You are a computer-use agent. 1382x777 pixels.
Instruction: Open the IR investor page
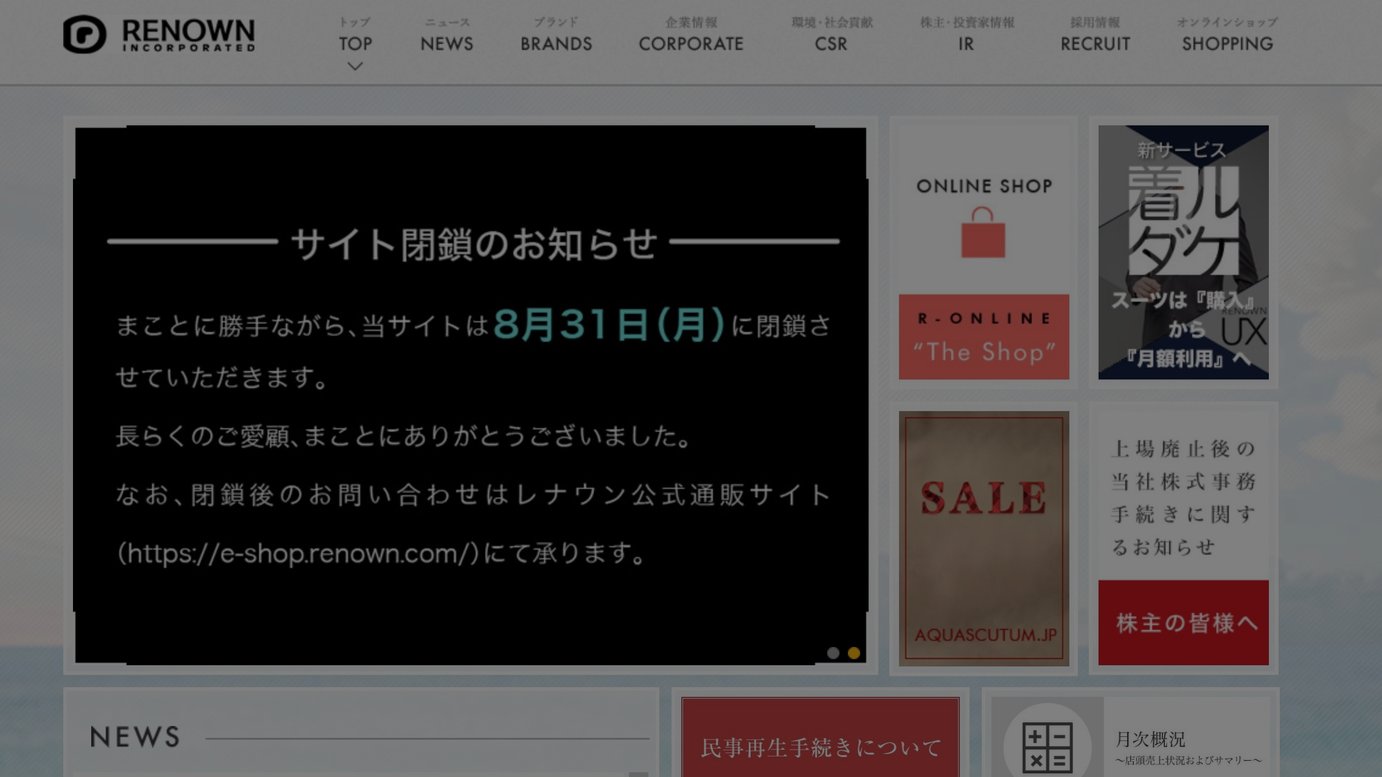coord(966,35)
